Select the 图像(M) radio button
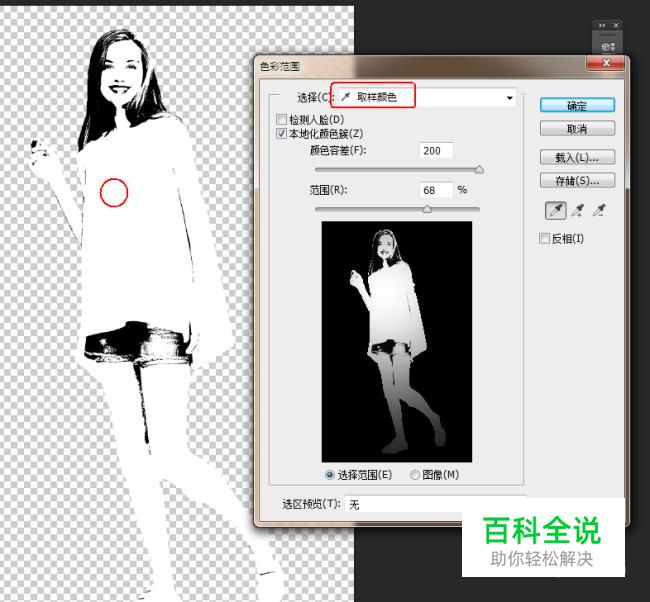Viewport: 650px width, 602px height. pos(415,475)
